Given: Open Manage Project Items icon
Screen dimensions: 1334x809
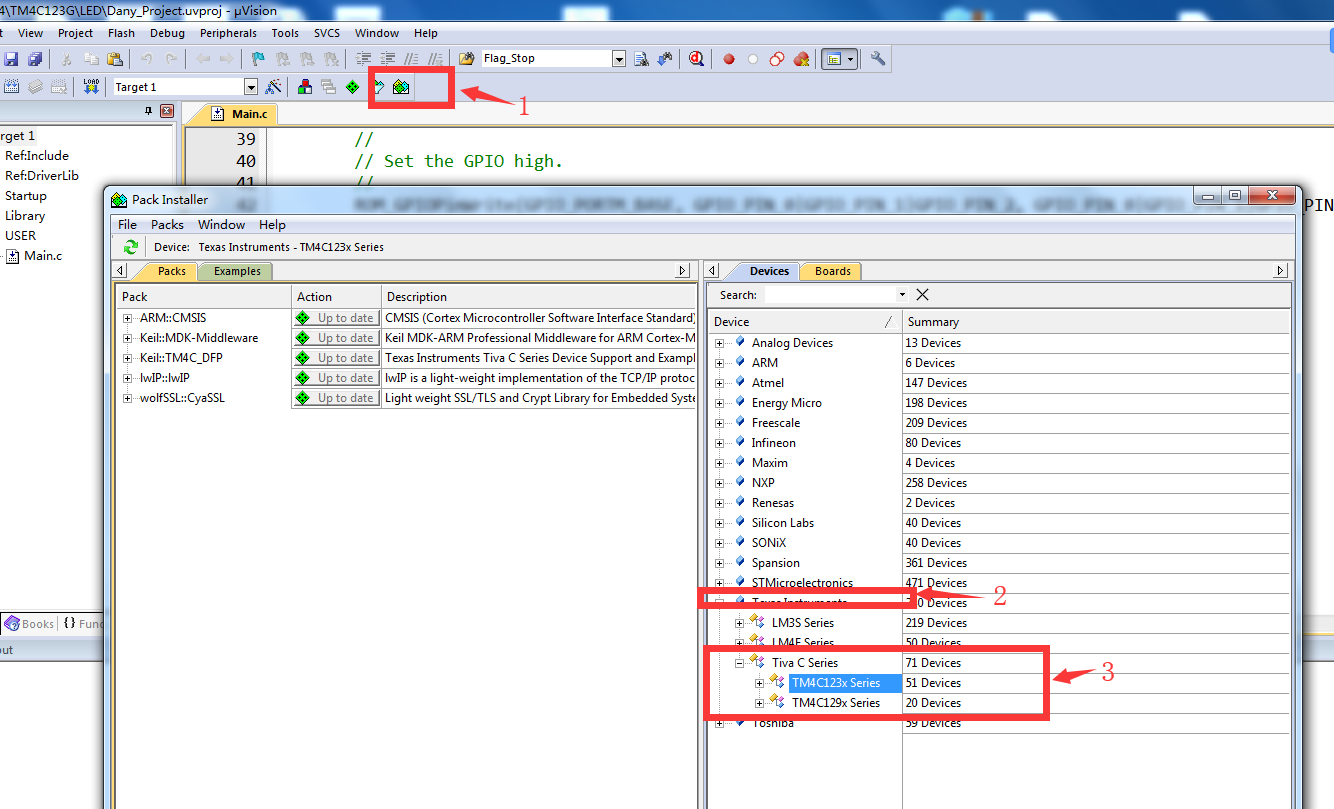Looking at the screenshot, I should tap(304, 87).
